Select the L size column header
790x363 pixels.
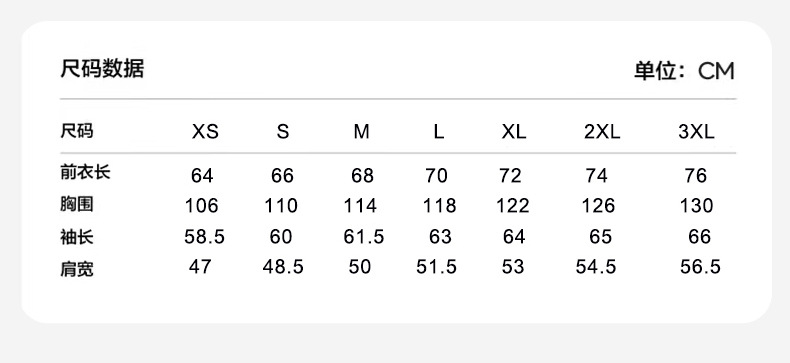coord(439,132)
